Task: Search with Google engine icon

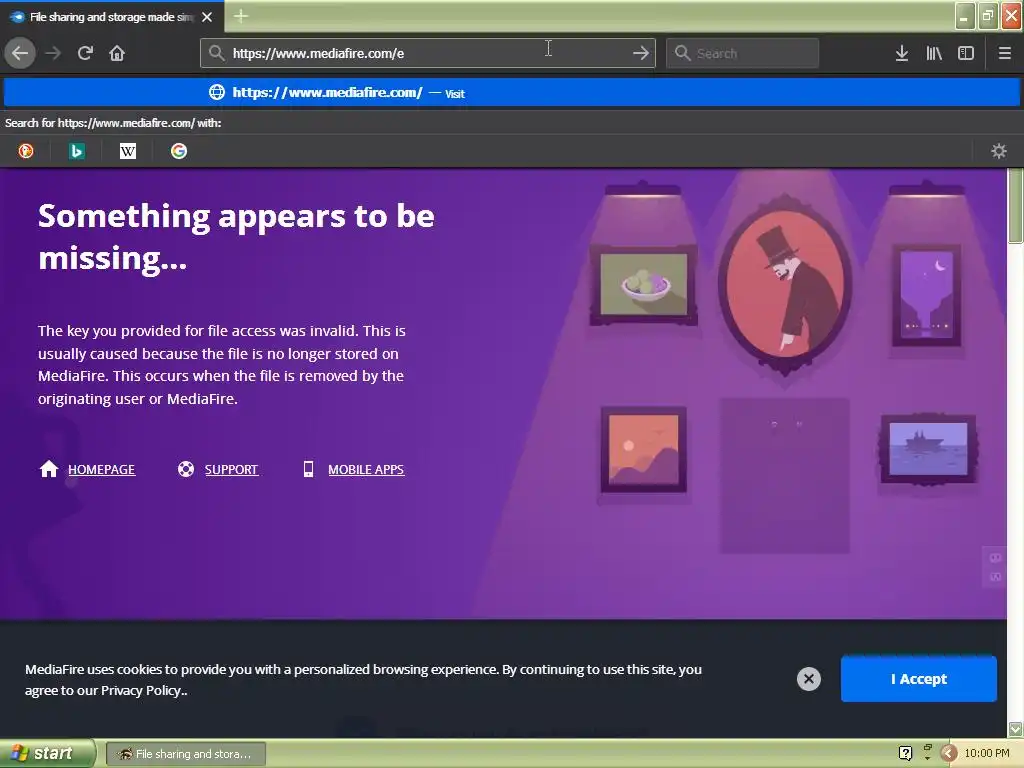Action: click(179, 151)
